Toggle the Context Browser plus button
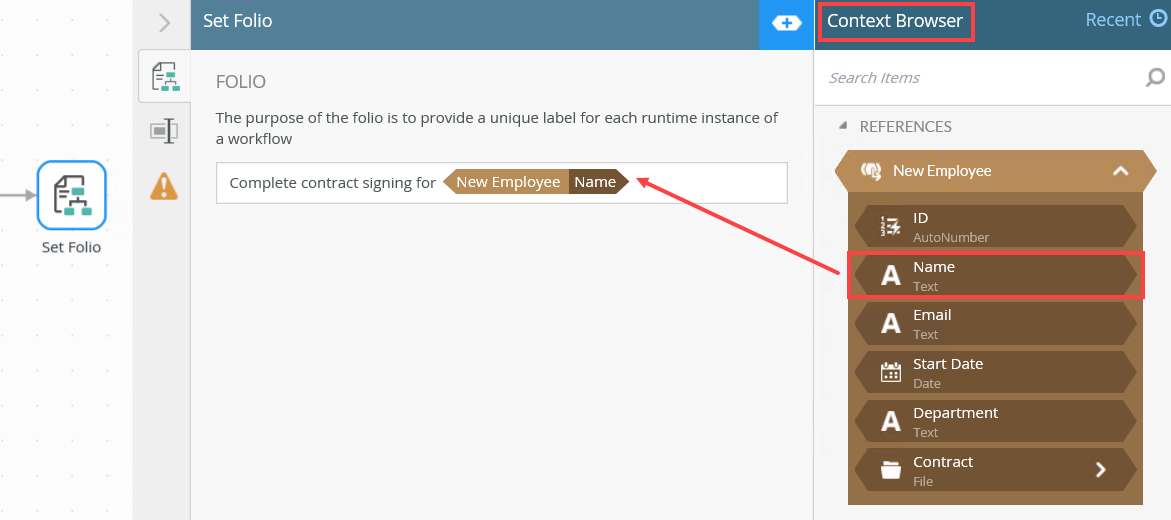 [x=786, y=23]
